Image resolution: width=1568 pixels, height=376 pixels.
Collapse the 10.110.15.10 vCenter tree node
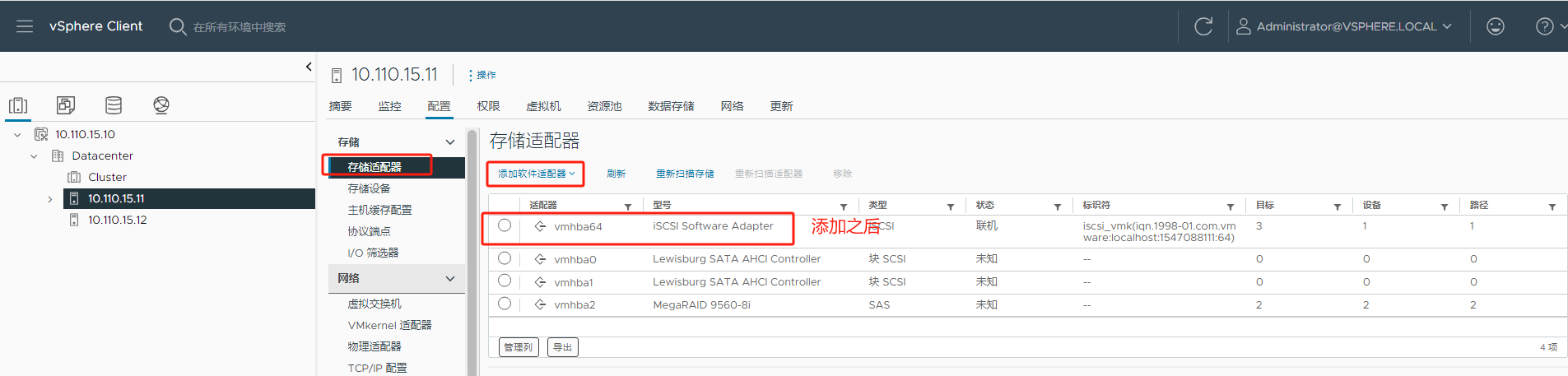tap(17, 134)
